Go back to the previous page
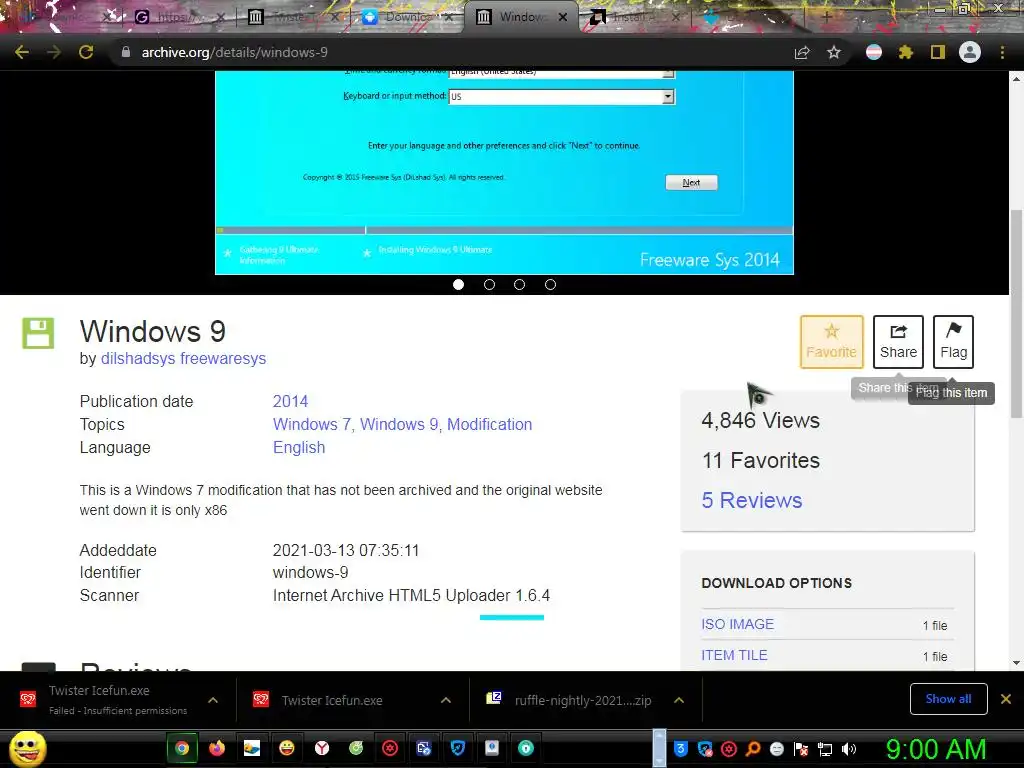This screenshot has width=1024, height=768. (22, 52)
